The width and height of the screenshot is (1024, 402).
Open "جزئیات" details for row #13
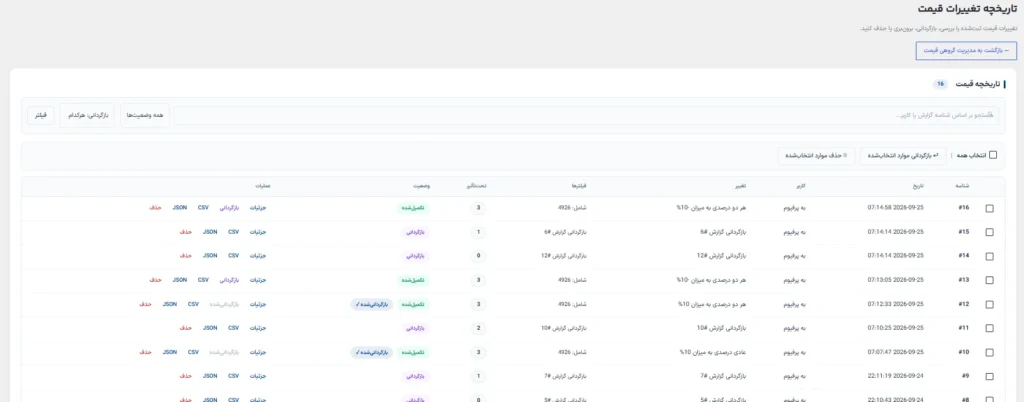pyautogui.click(x=259, y=280)
